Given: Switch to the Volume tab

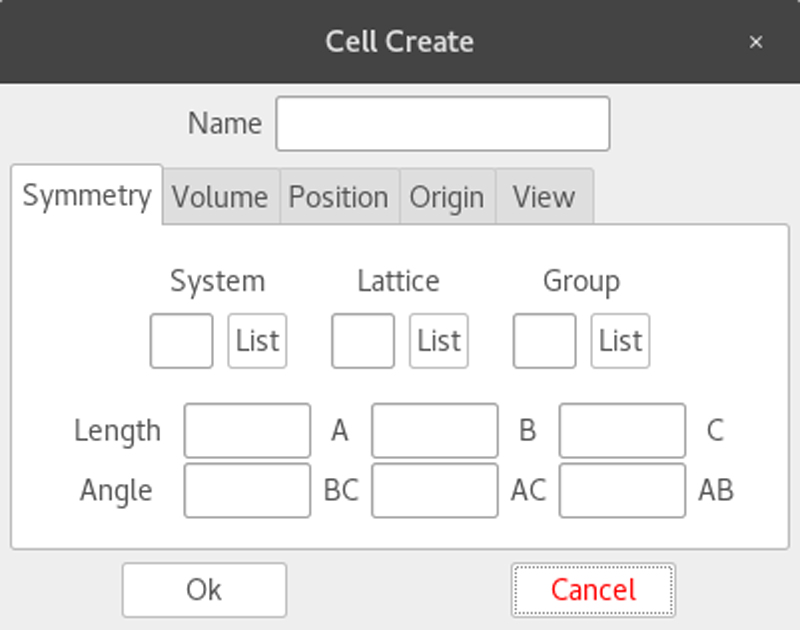Looking at the screenshot, I should tap(220, 196).
